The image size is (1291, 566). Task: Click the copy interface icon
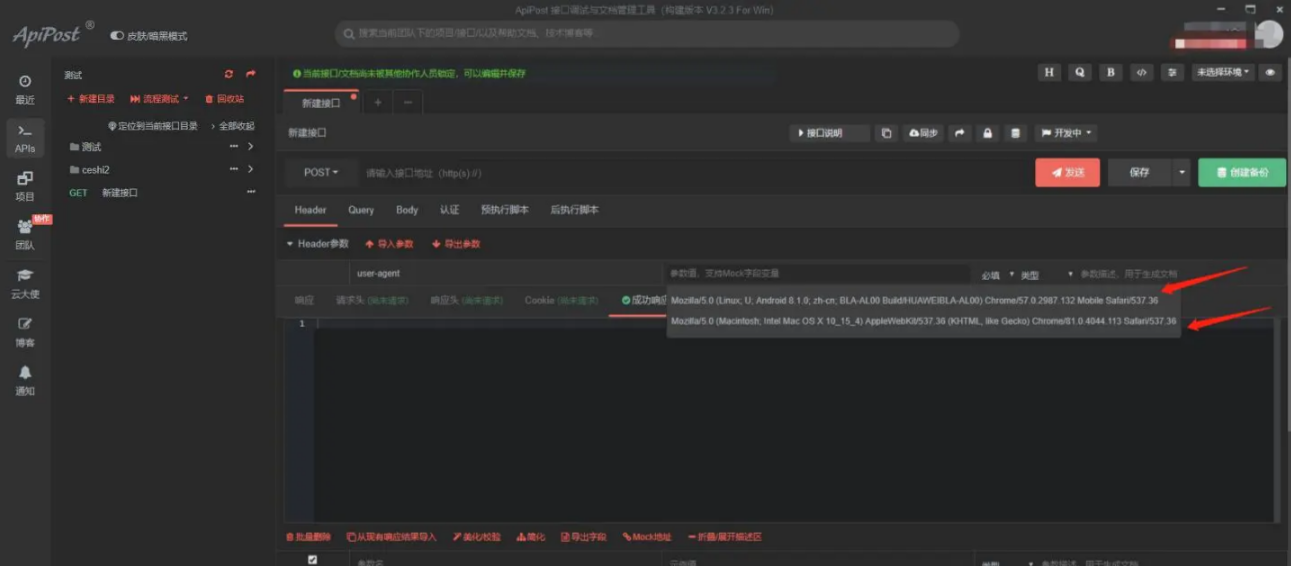886,133
